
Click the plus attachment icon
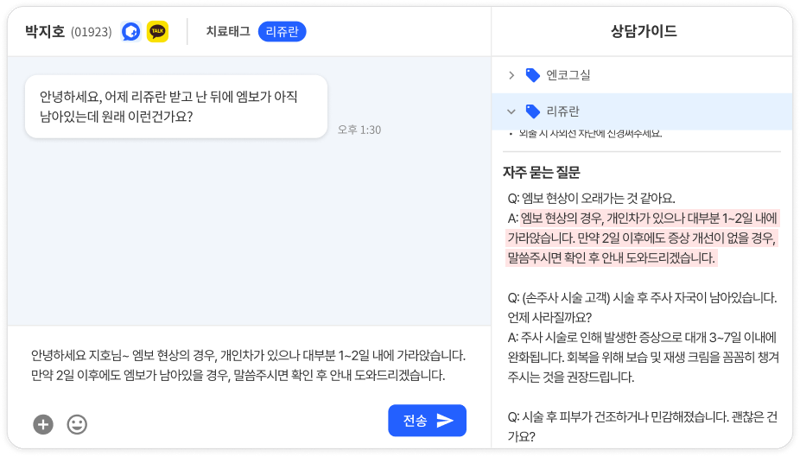point(43,424)
